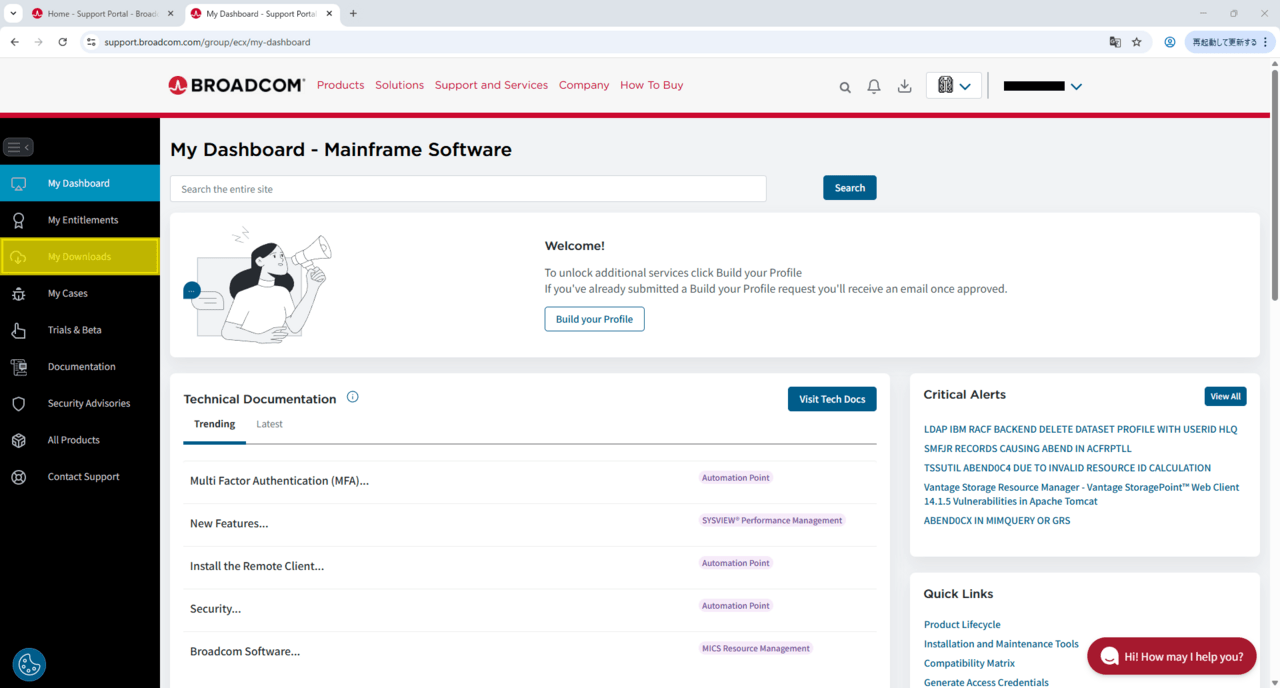Click the Search button
The height and width of the screenshot is (688, 1280).
tap(850, 188)
